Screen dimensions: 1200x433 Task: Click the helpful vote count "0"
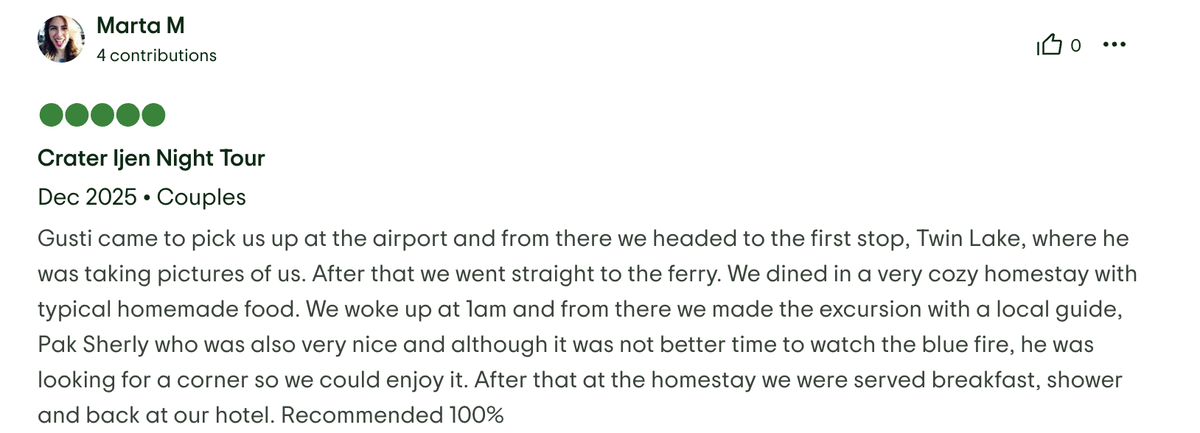1076,45
